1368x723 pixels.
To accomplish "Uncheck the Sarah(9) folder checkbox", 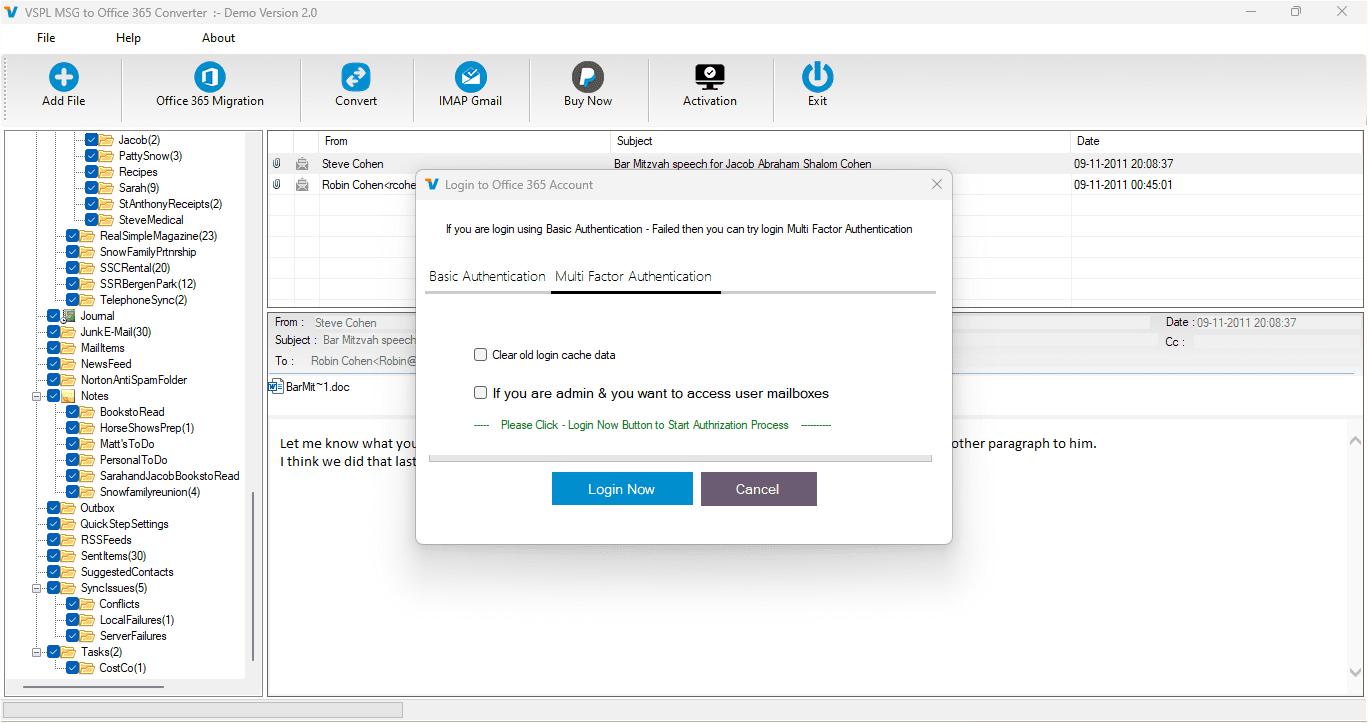I will (92, 188).
